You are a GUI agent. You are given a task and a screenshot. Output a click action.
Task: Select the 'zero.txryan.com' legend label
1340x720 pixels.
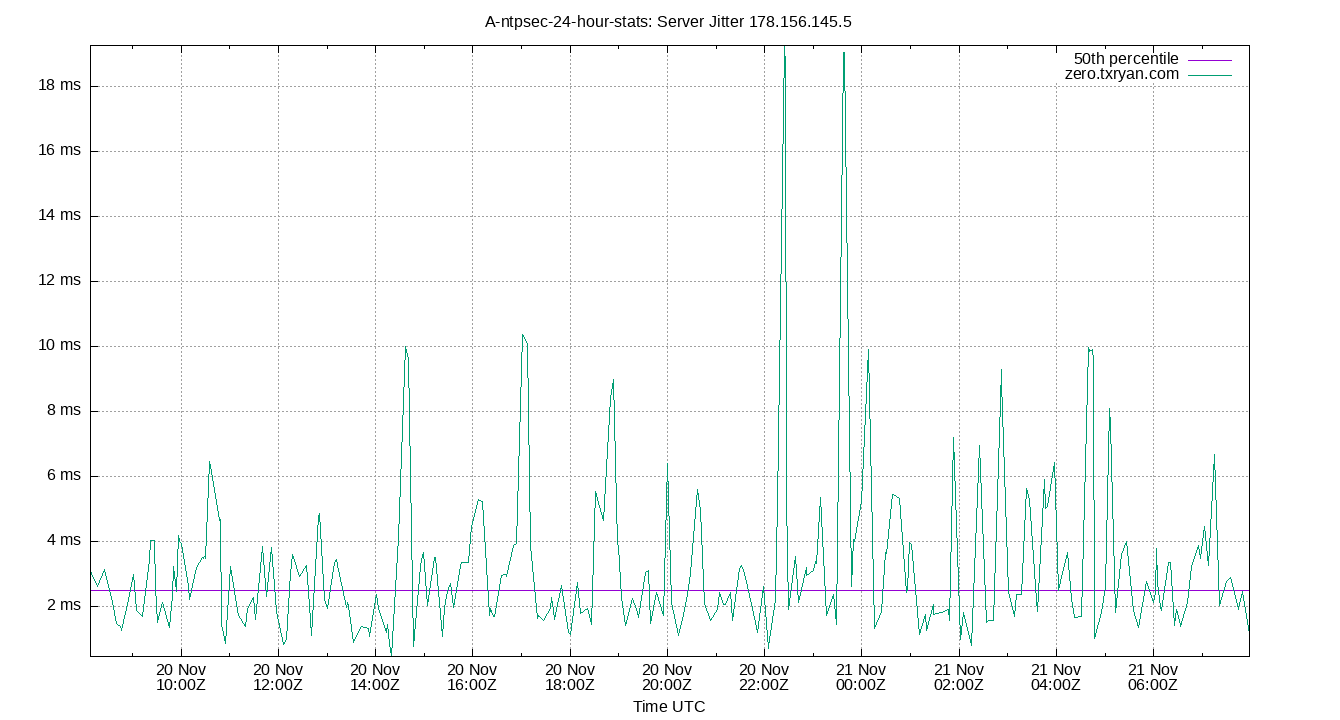coord(1122,74)
